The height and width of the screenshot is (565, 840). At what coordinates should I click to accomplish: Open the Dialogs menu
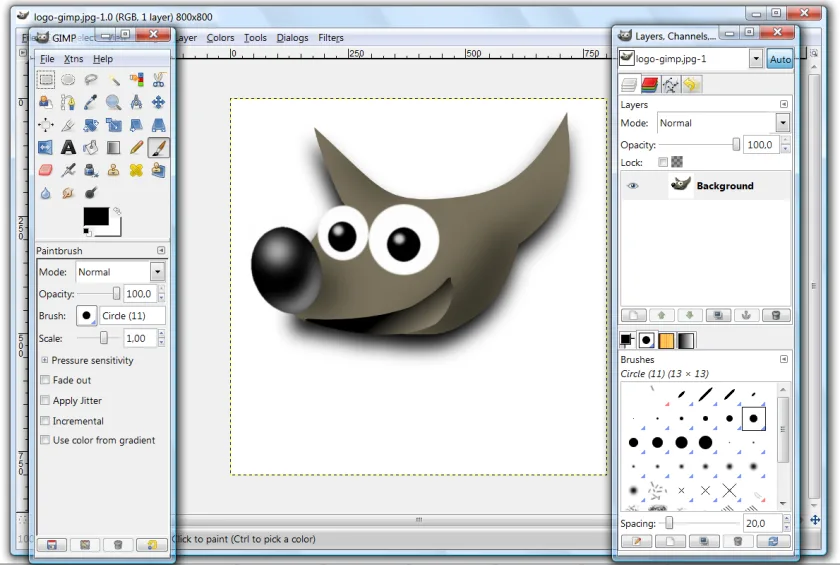(292, 38)
